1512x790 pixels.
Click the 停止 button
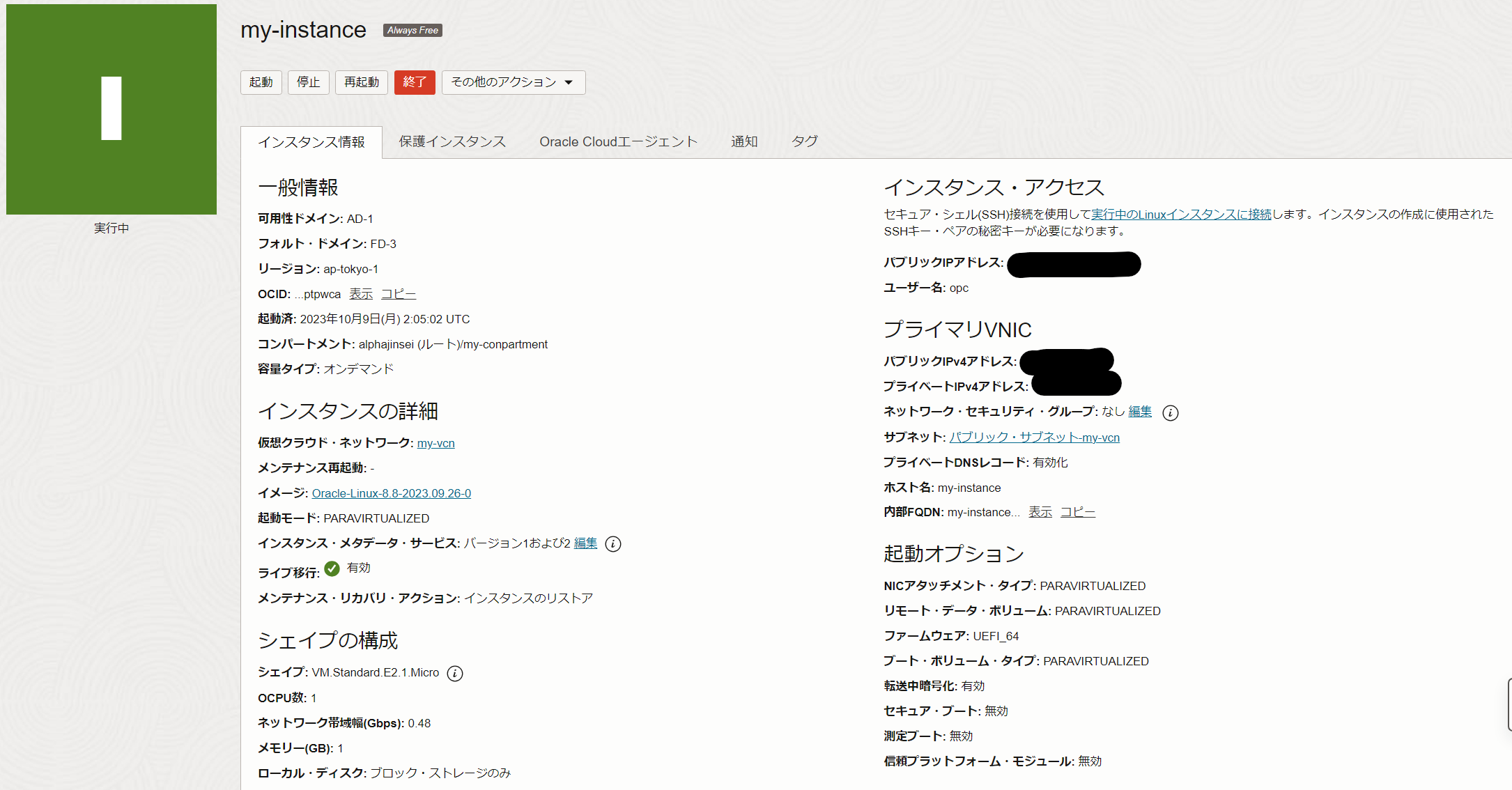tap(308, 82)
